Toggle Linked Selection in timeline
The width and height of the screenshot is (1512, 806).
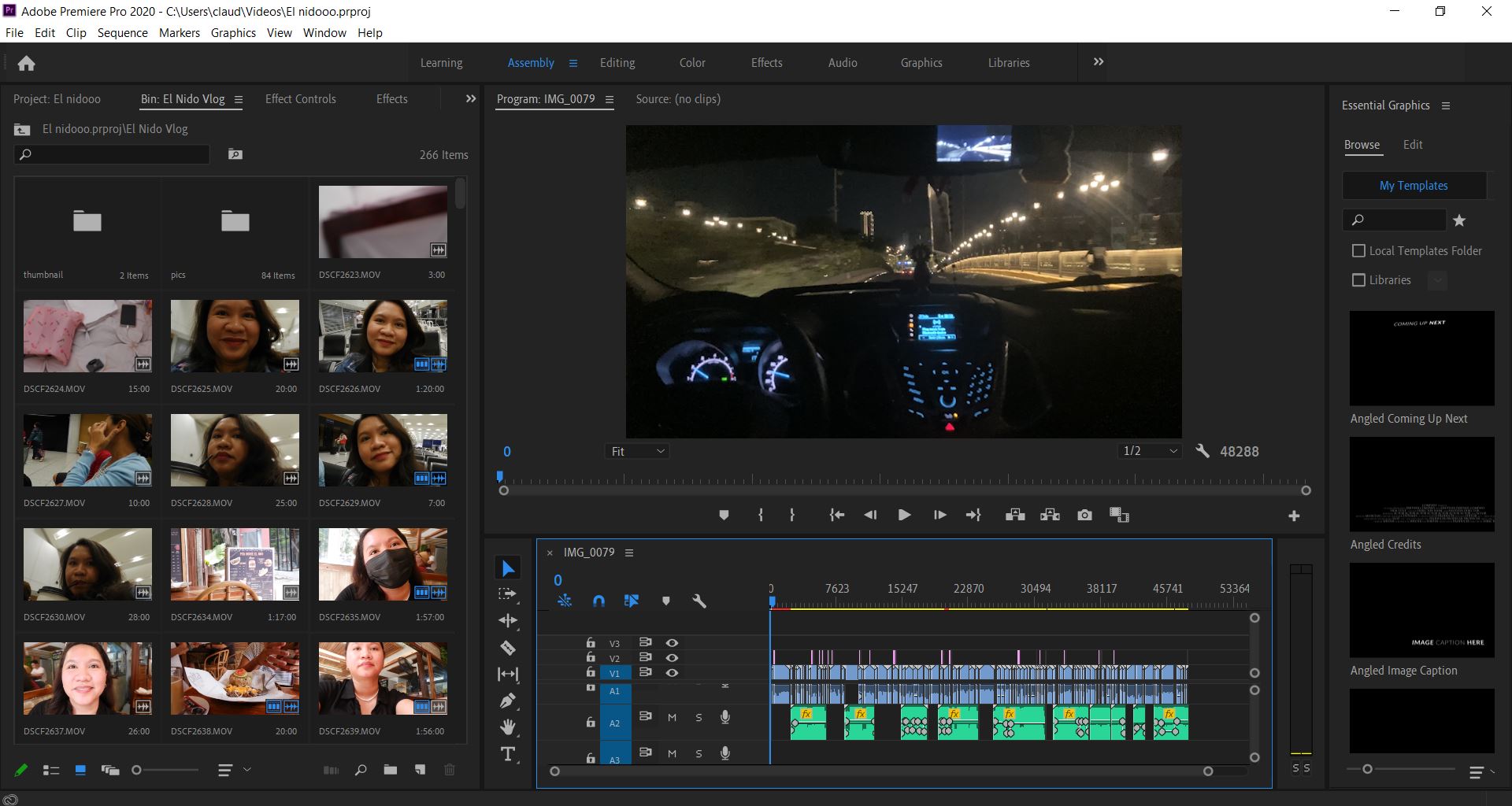[632, 601]
